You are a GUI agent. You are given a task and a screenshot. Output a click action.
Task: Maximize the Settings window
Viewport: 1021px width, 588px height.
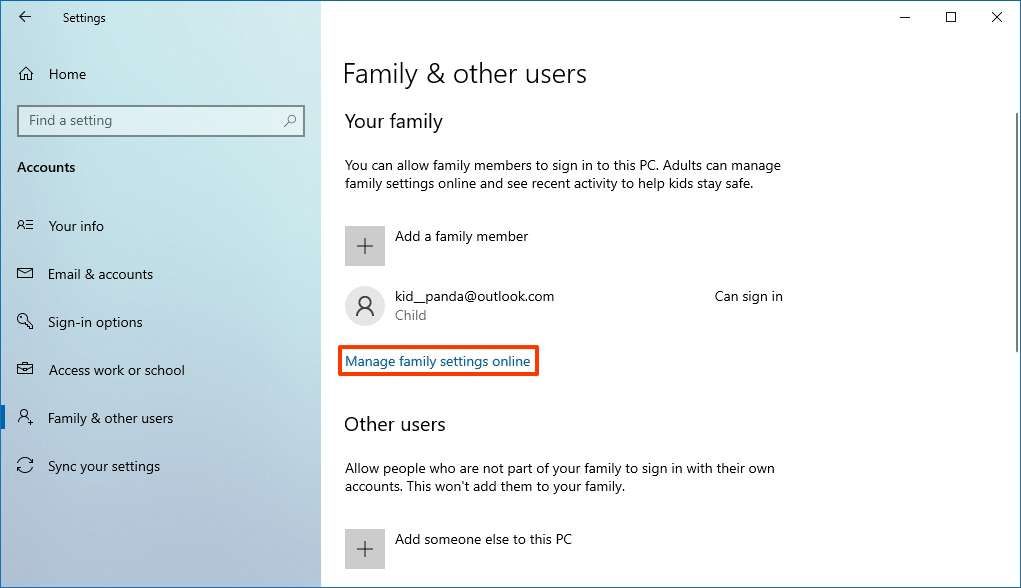pos(950,17)
